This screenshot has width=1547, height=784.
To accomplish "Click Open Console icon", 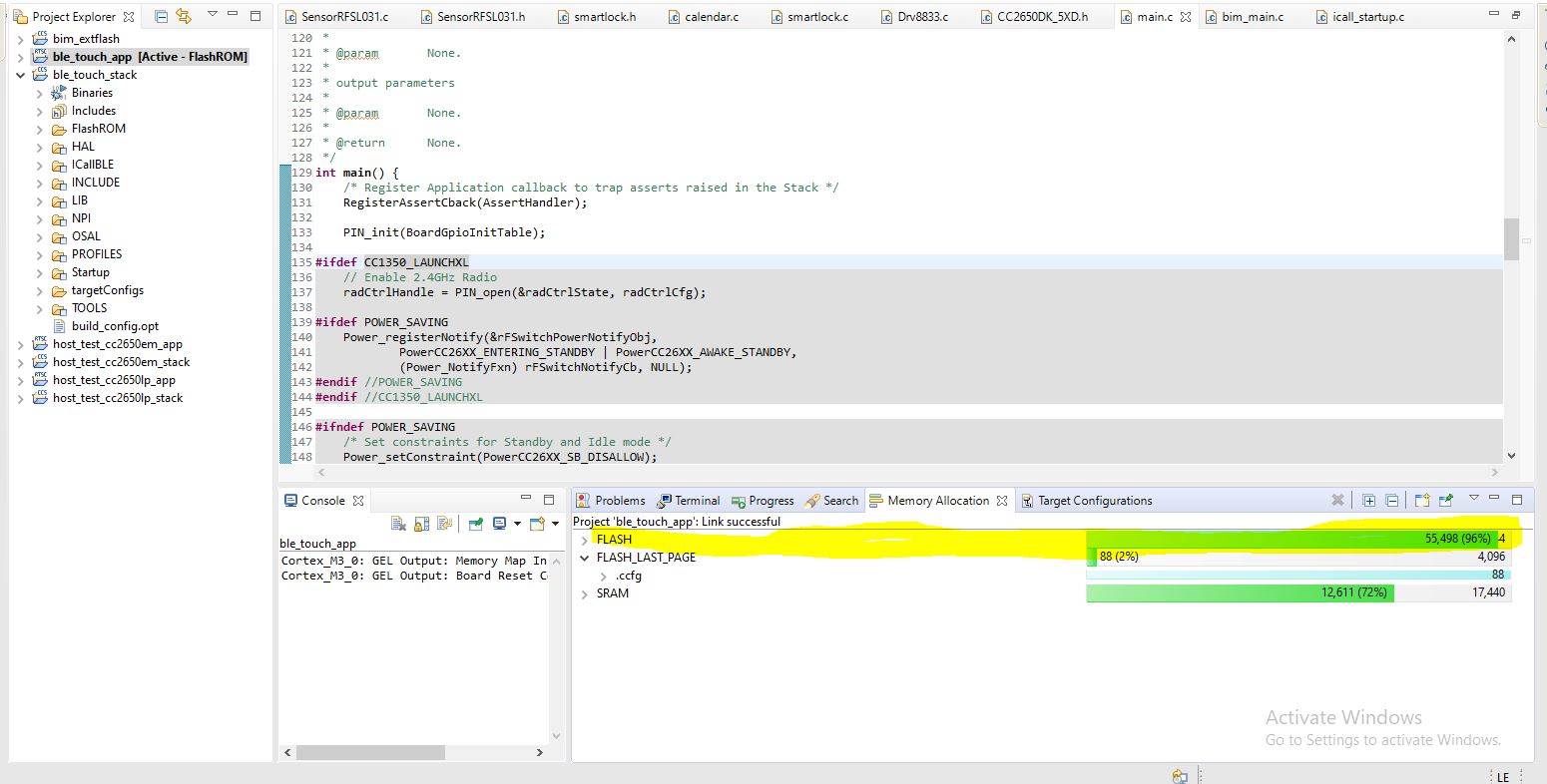I will (537, 524).
